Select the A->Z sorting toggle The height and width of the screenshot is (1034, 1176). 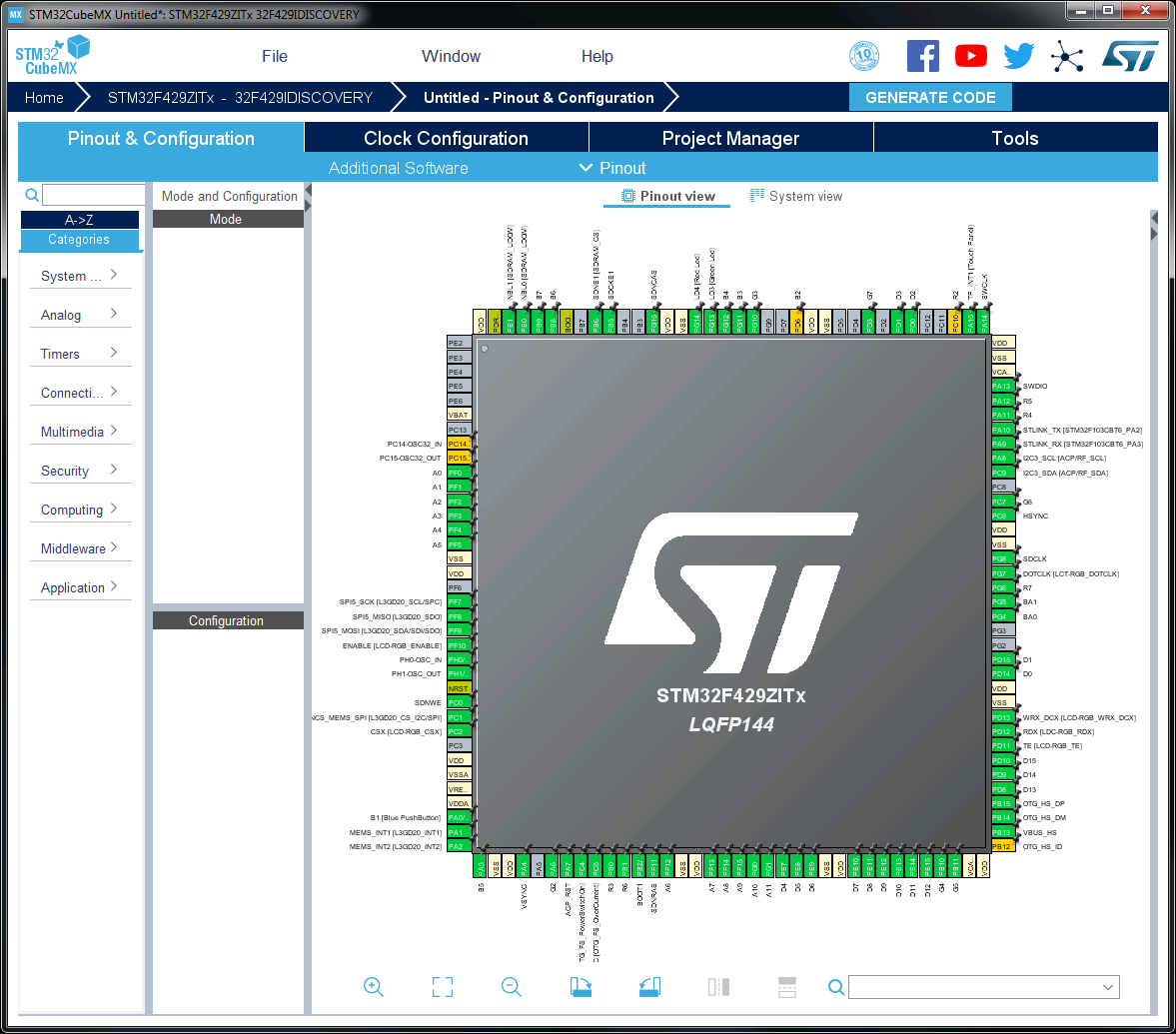[80, 220]
